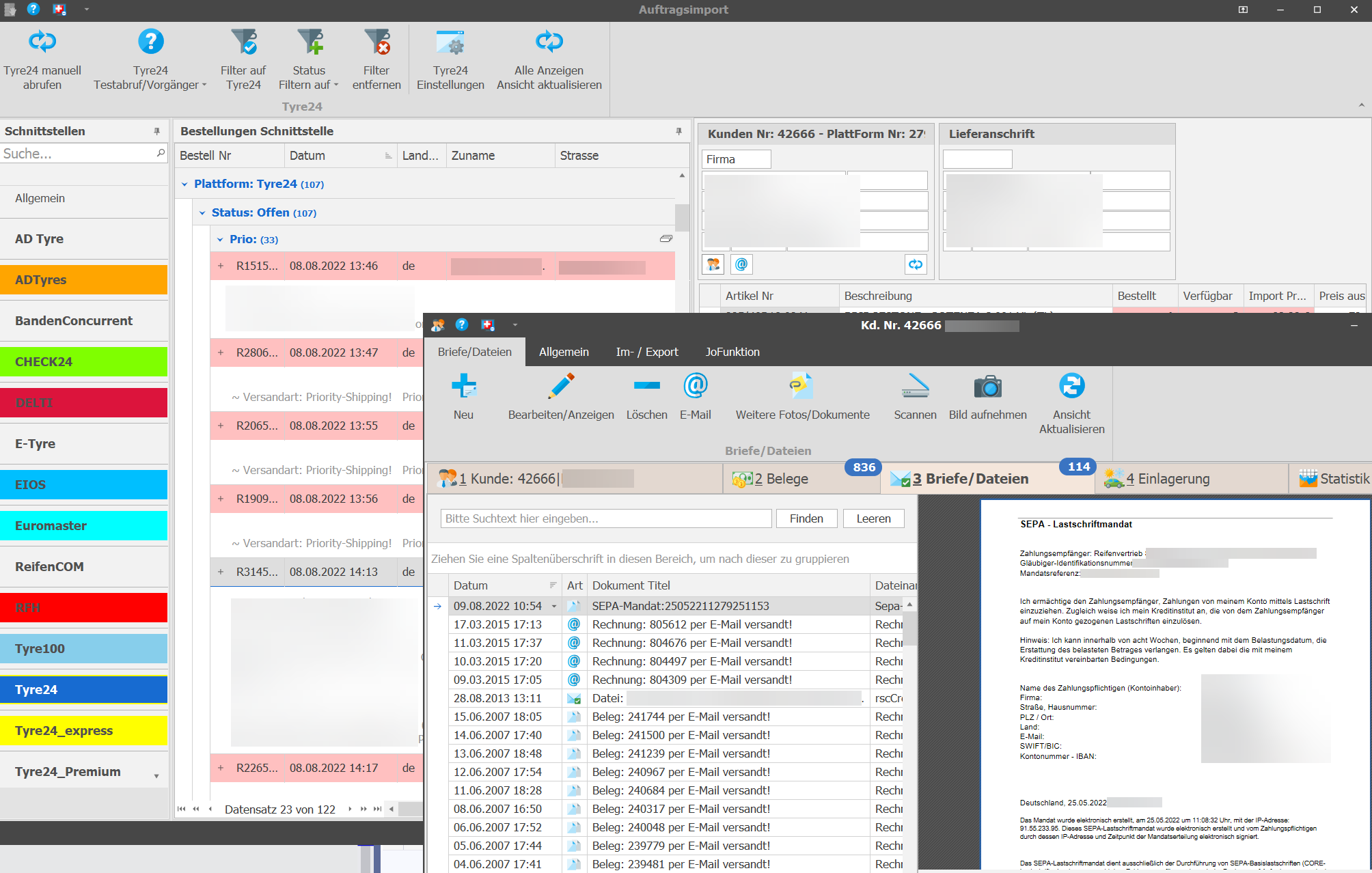Expand order row R1515

tap(221, 266)
